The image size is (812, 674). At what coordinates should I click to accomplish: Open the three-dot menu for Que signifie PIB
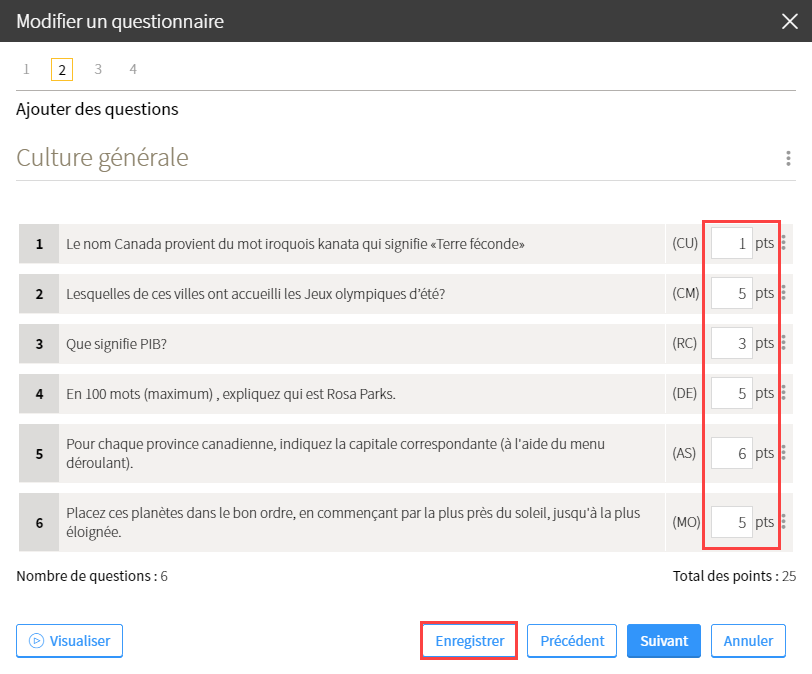pos(784,343)
